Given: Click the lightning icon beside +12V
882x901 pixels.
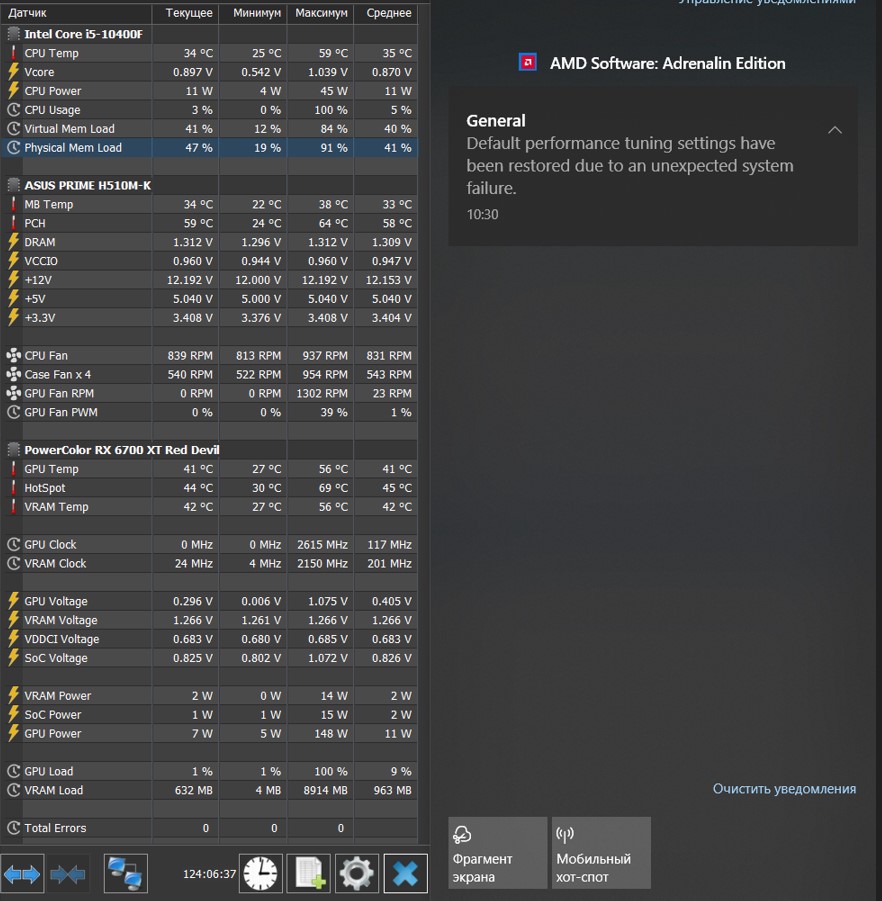Looking at the screenshot, I should pos(13,280).
